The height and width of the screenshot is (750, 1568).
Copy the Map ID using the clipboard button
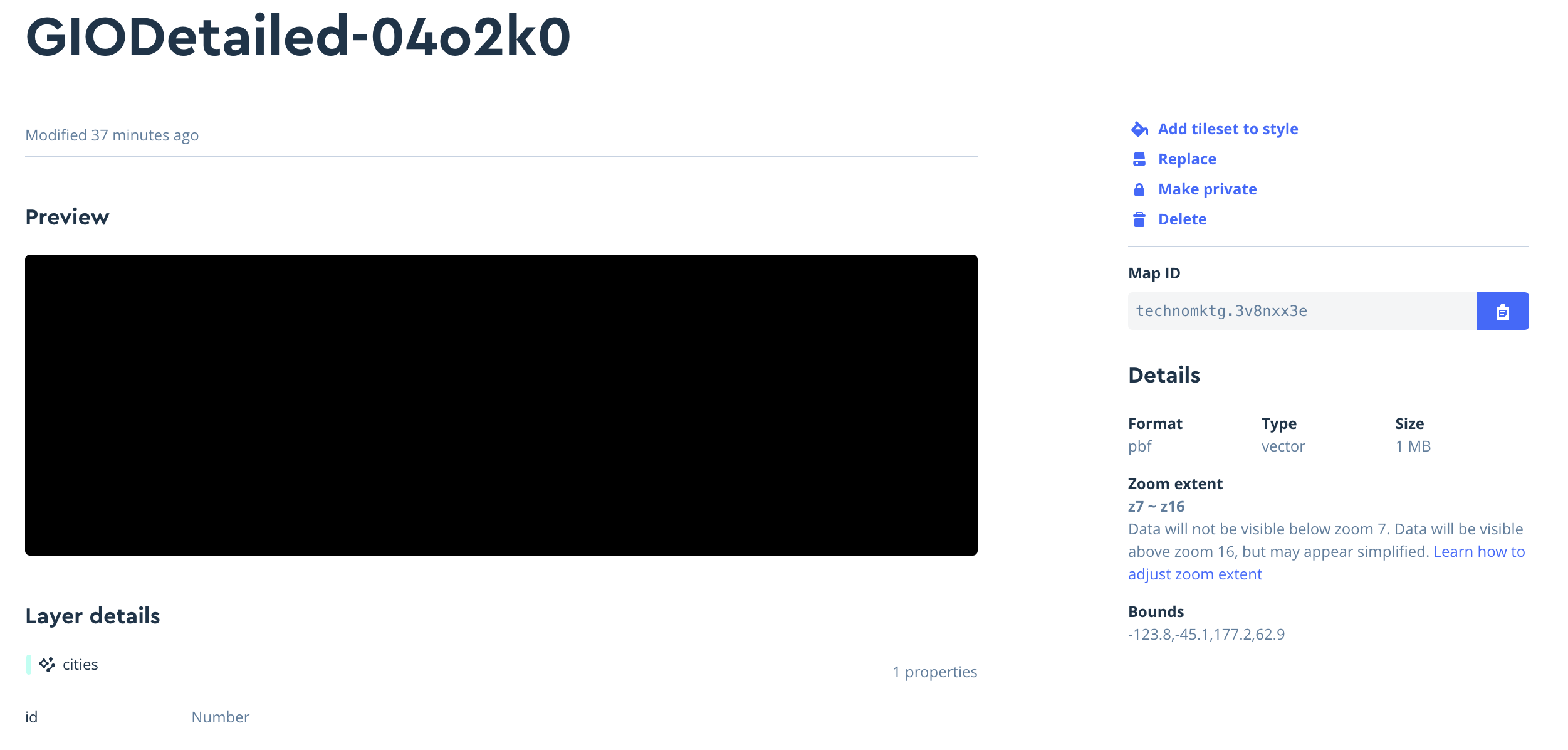coord(1502,310)
